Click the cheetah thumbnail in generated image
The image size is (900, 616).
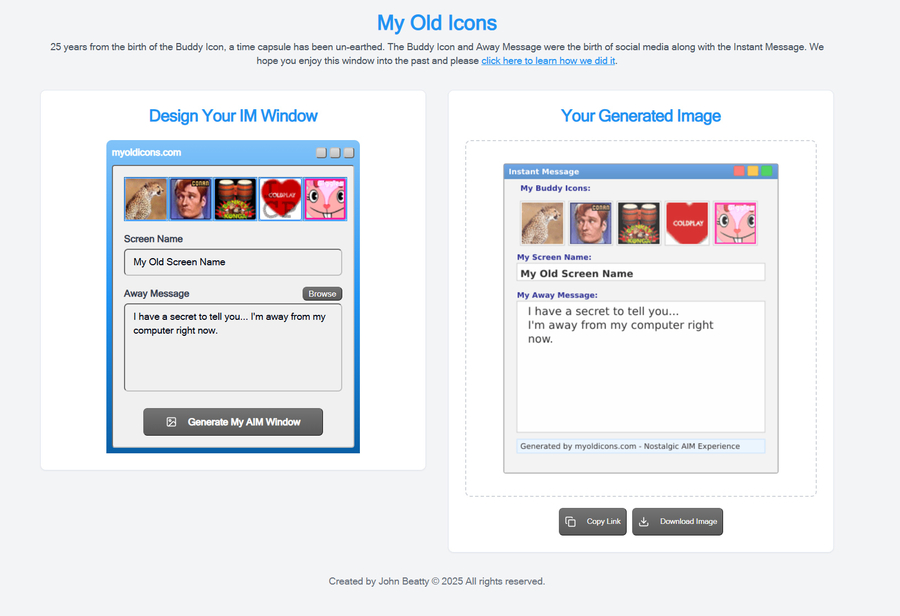pyautogui.click(x=543, y=223)
